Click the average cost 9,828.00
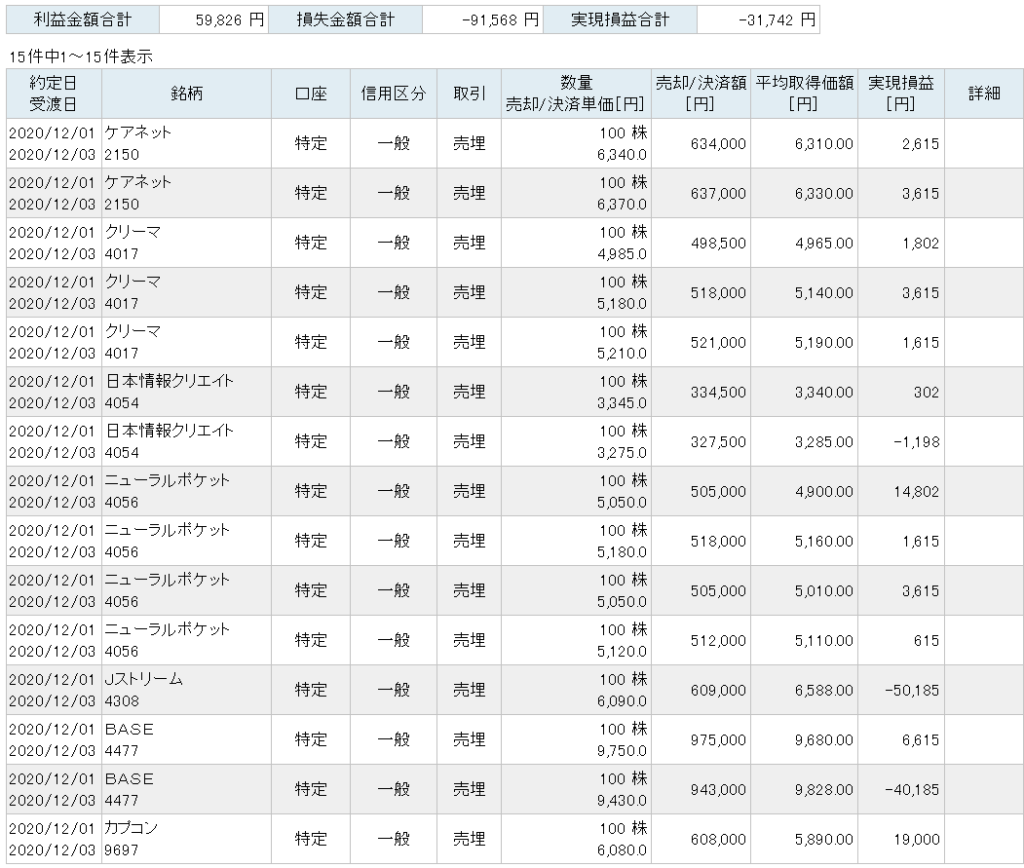The height and width of the screenshot is (868, 1024). pyautogui.click(x=824, y=789)
